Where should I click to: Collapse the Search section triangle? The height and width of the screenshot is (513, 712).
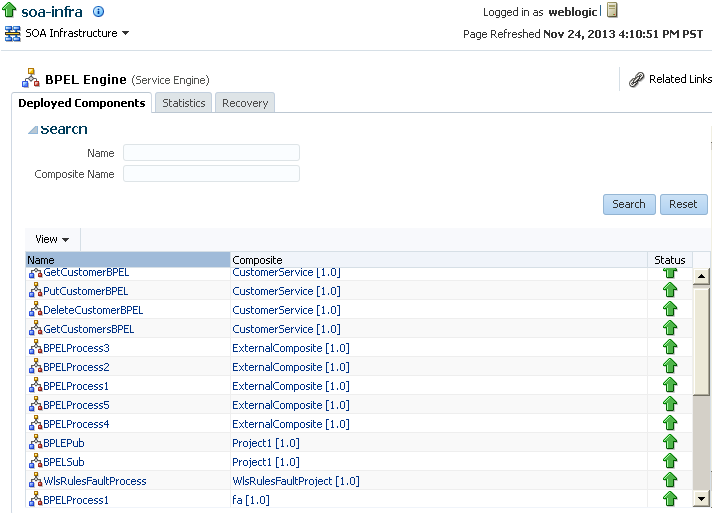point(32,130)
